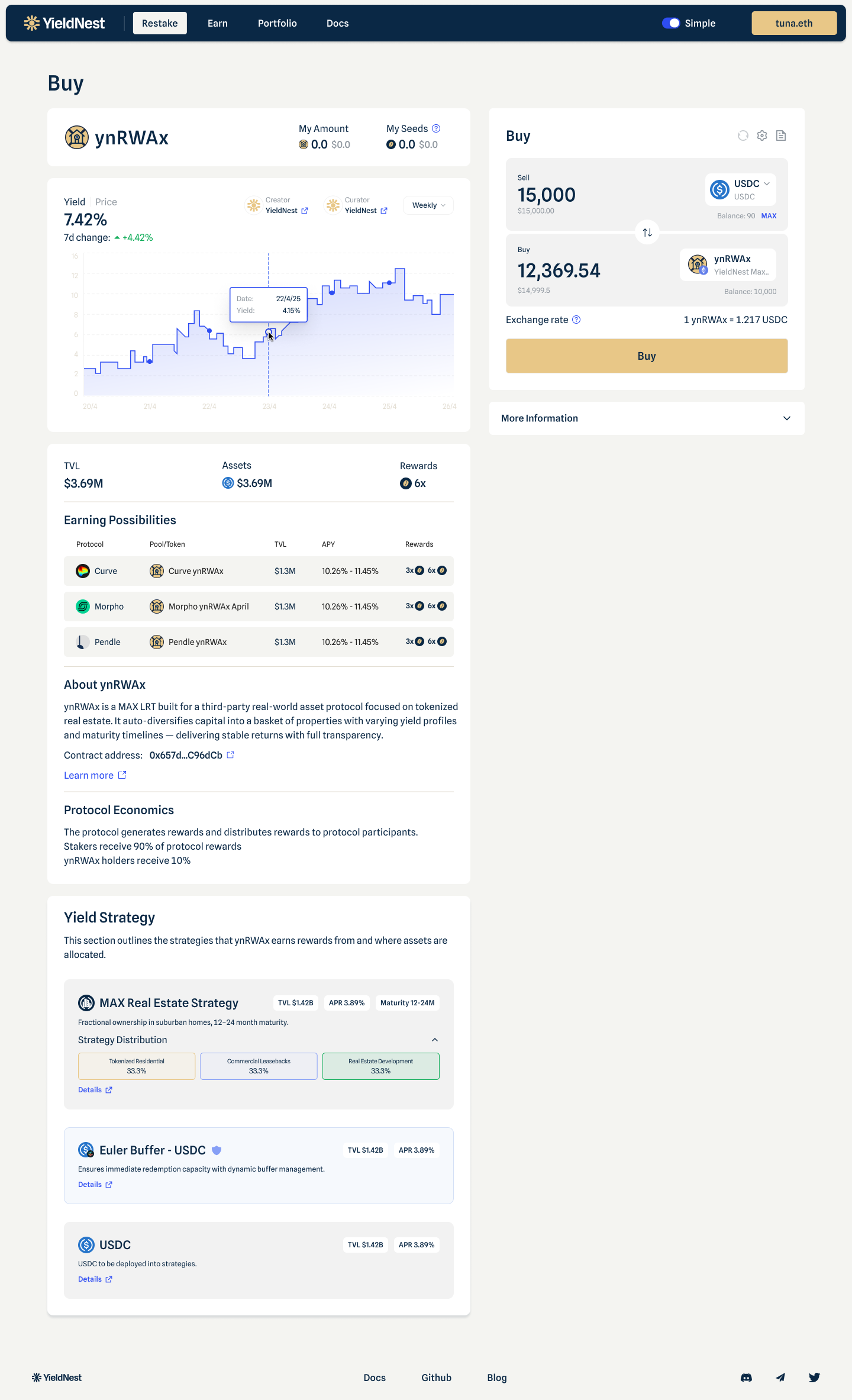The width and height of the screenshot is (852, 1400).
Task: Open the Portfolio tab
Action: (277, 23)
